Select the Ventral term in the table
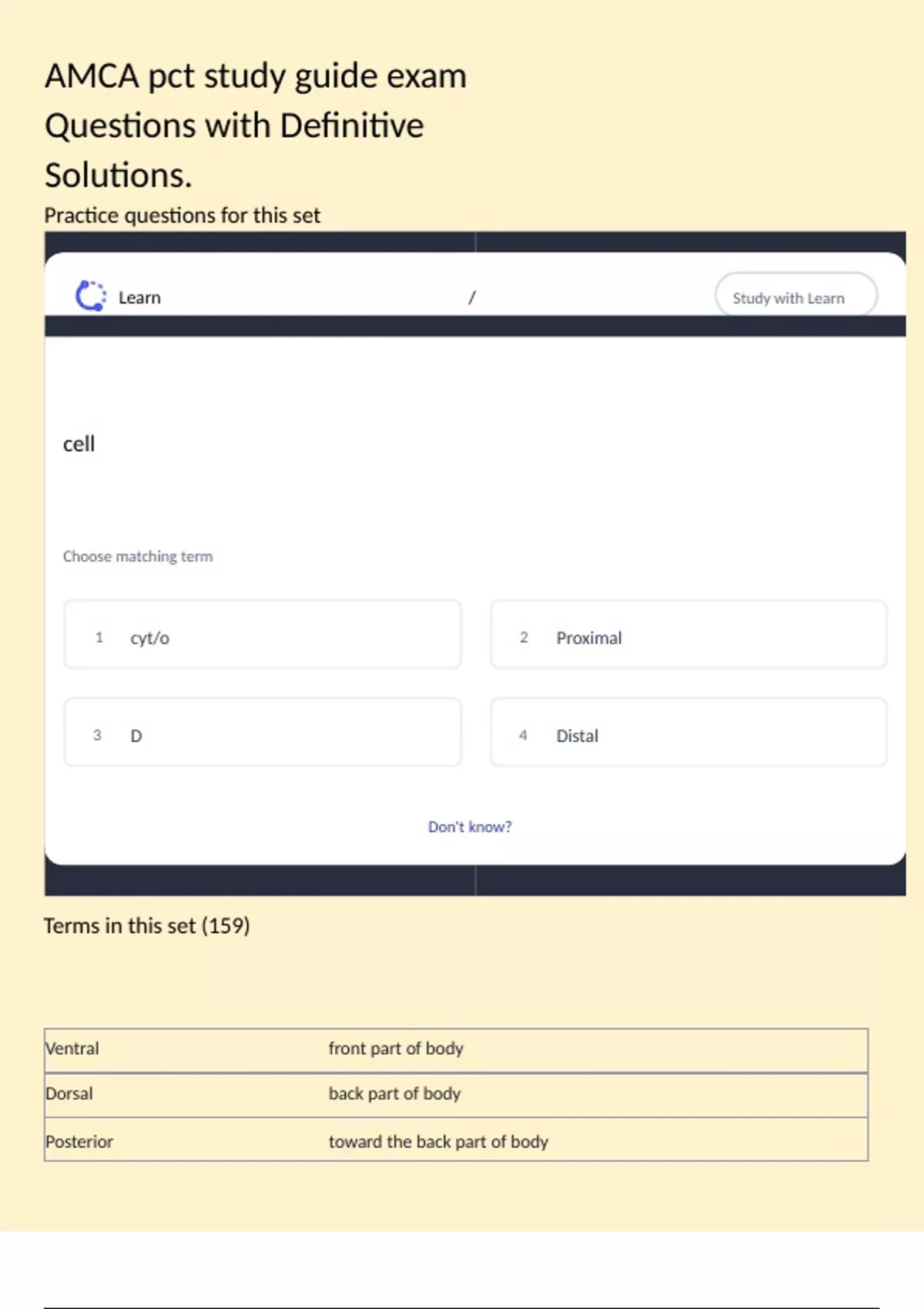This screenshot has height=1309, width=924. [73, 1049]
